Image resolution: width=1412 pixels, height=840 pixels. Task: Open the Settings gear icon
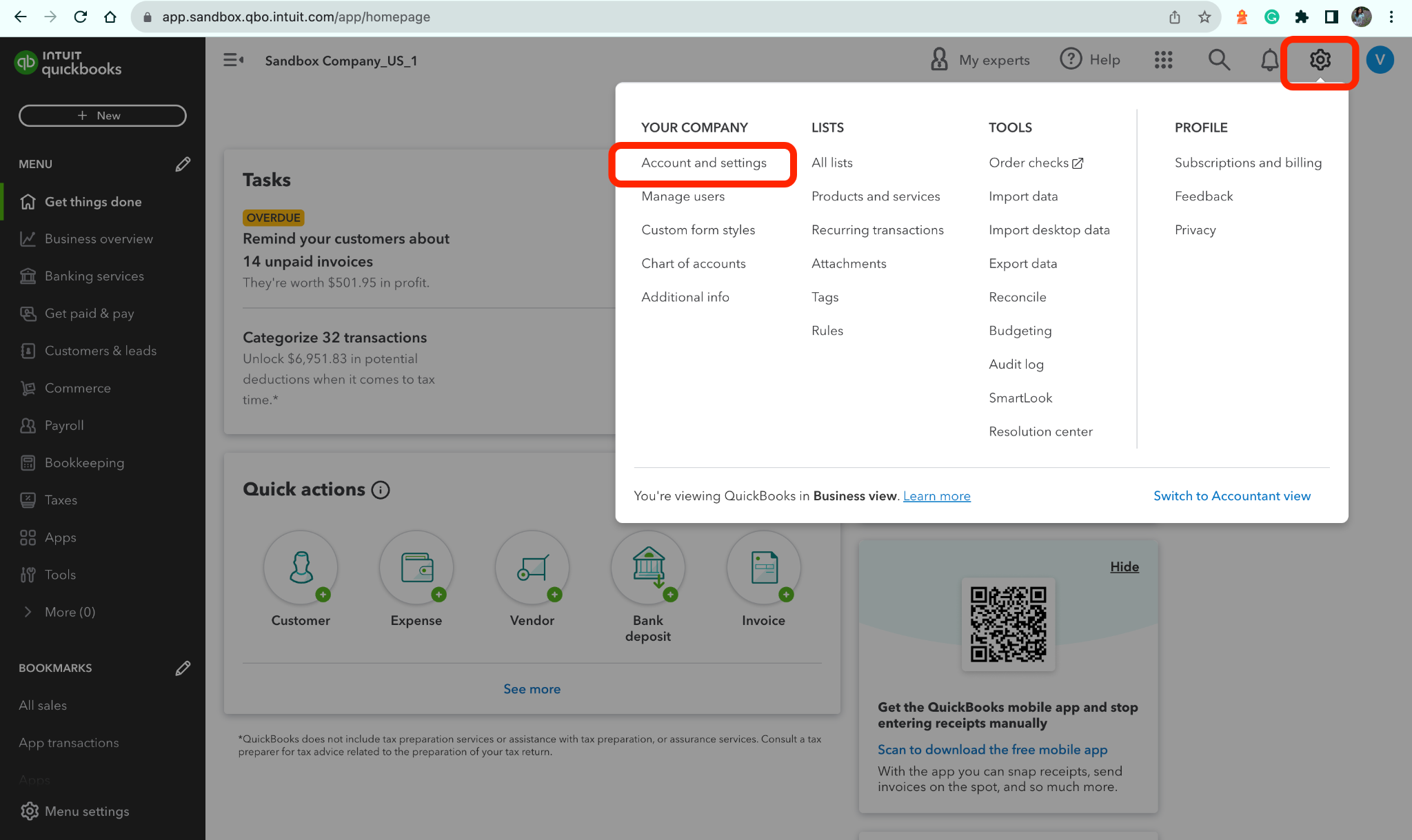(x=1320, y=60)
